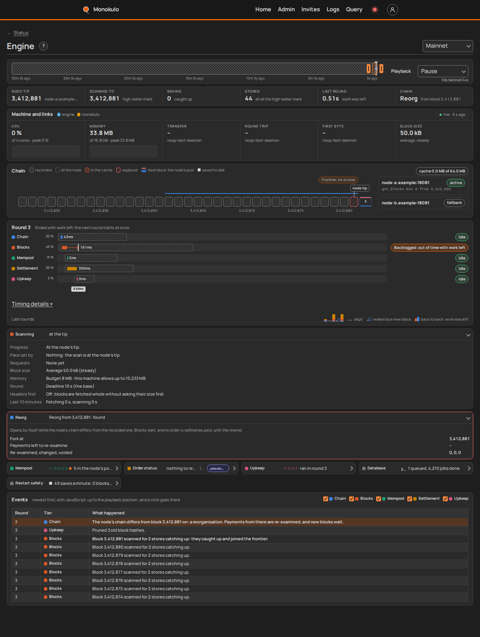Click the red status indicator in navbar
Viewport: 480px width, 637px height.
[375, 9]
